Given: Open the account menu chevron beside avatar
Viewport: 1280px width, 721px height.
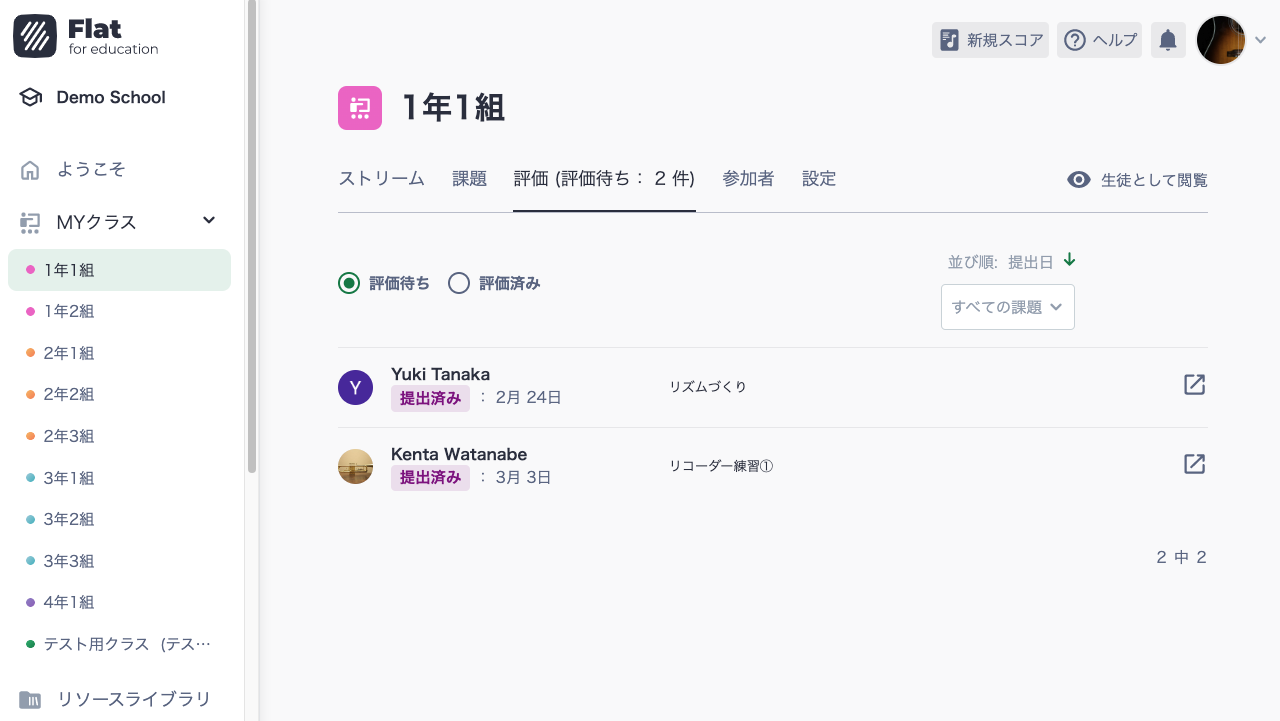Looking at the screenshot, I should pyautogui.click(x=1260, y=40).
